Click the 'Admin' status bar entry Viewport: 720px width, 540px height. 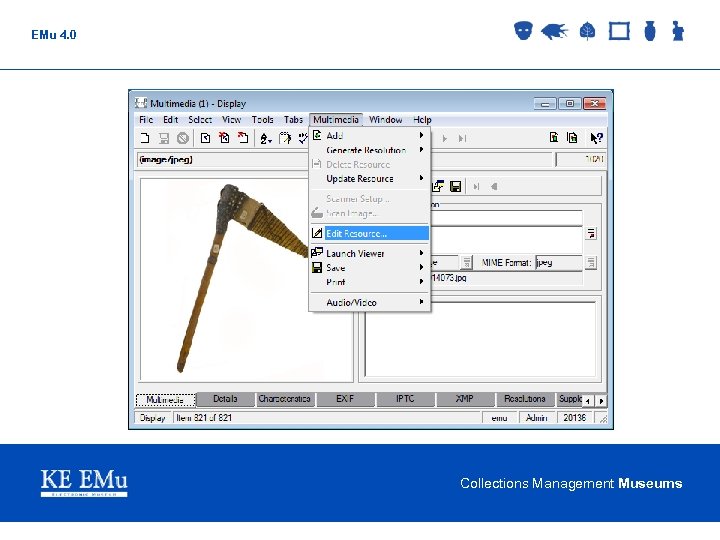pyautogui.click(x=536, y=418)
